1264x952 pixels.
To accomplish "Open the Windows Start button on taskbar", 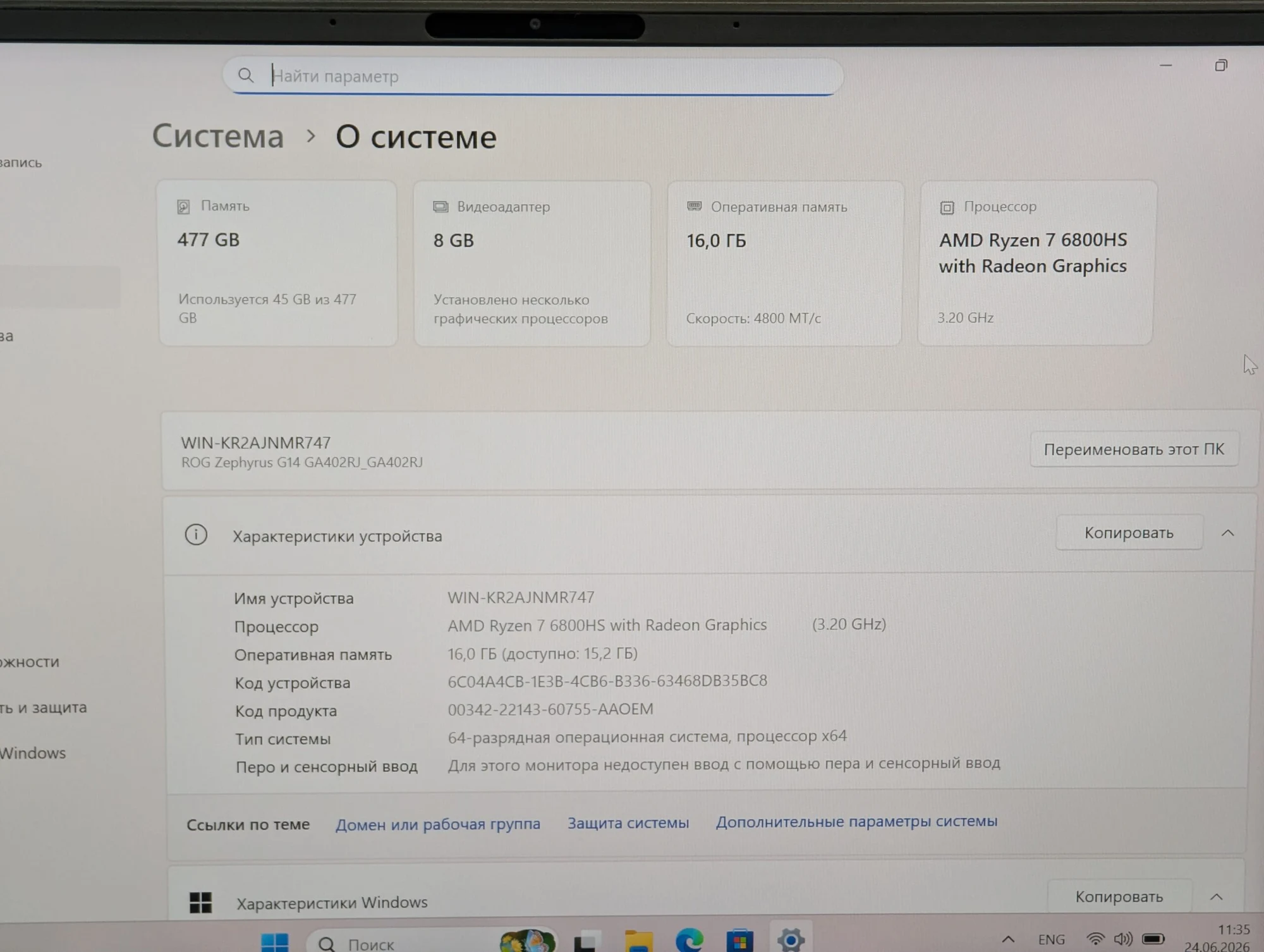I will pyautogui.click(x=275, y=942).
